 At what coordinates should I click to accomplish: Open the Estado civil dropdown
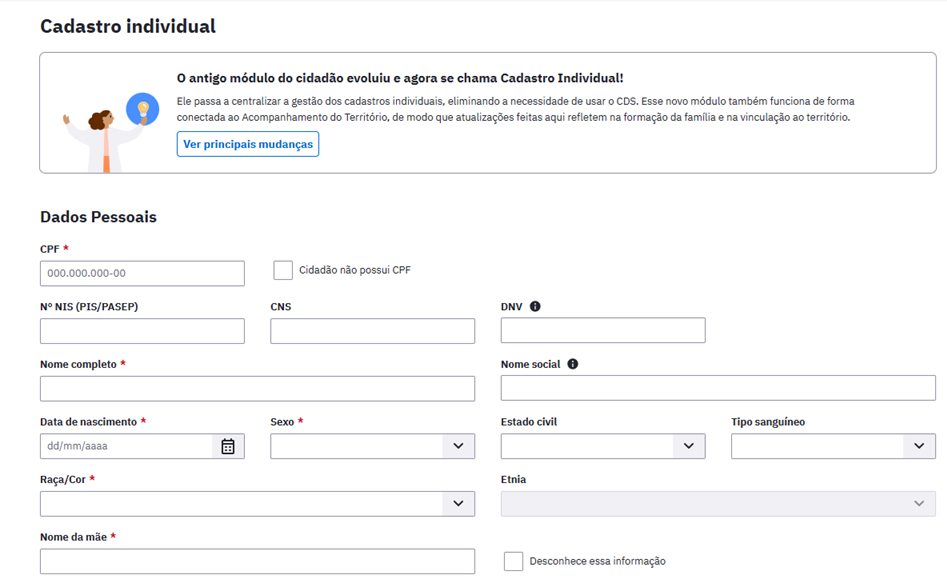603,446
